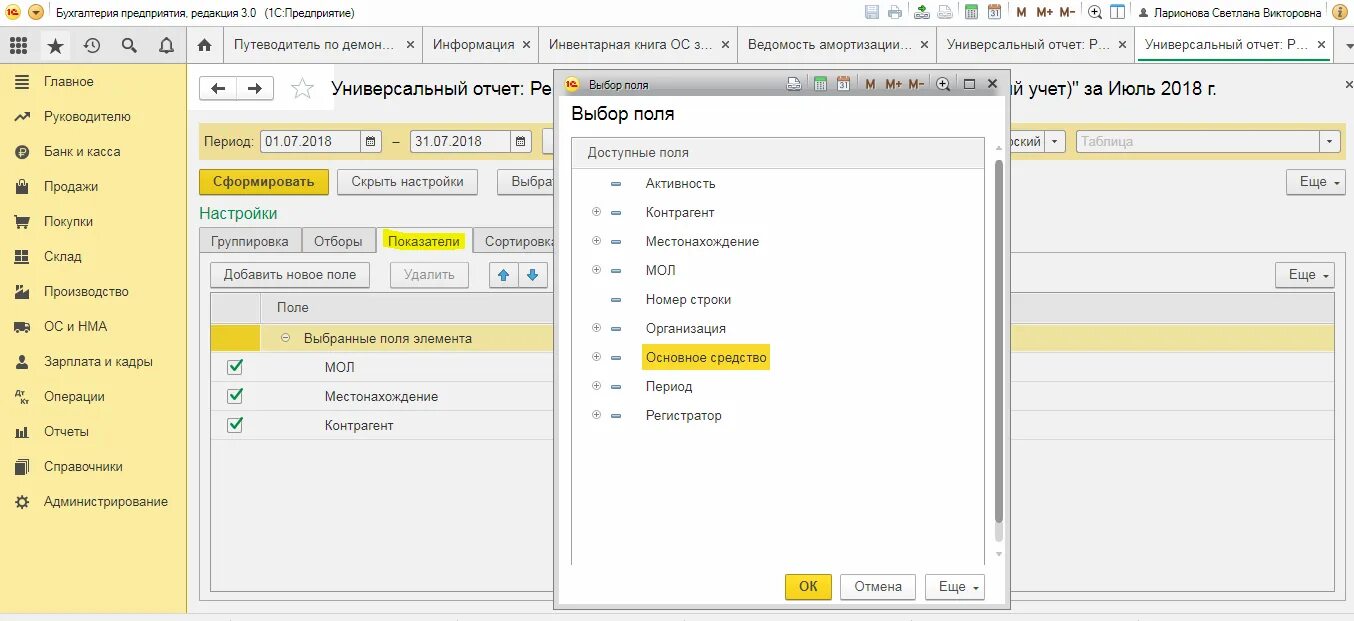Expand the Регистратор field node
The height and width of the screenshot is (621, 1354).
(596, 415)
